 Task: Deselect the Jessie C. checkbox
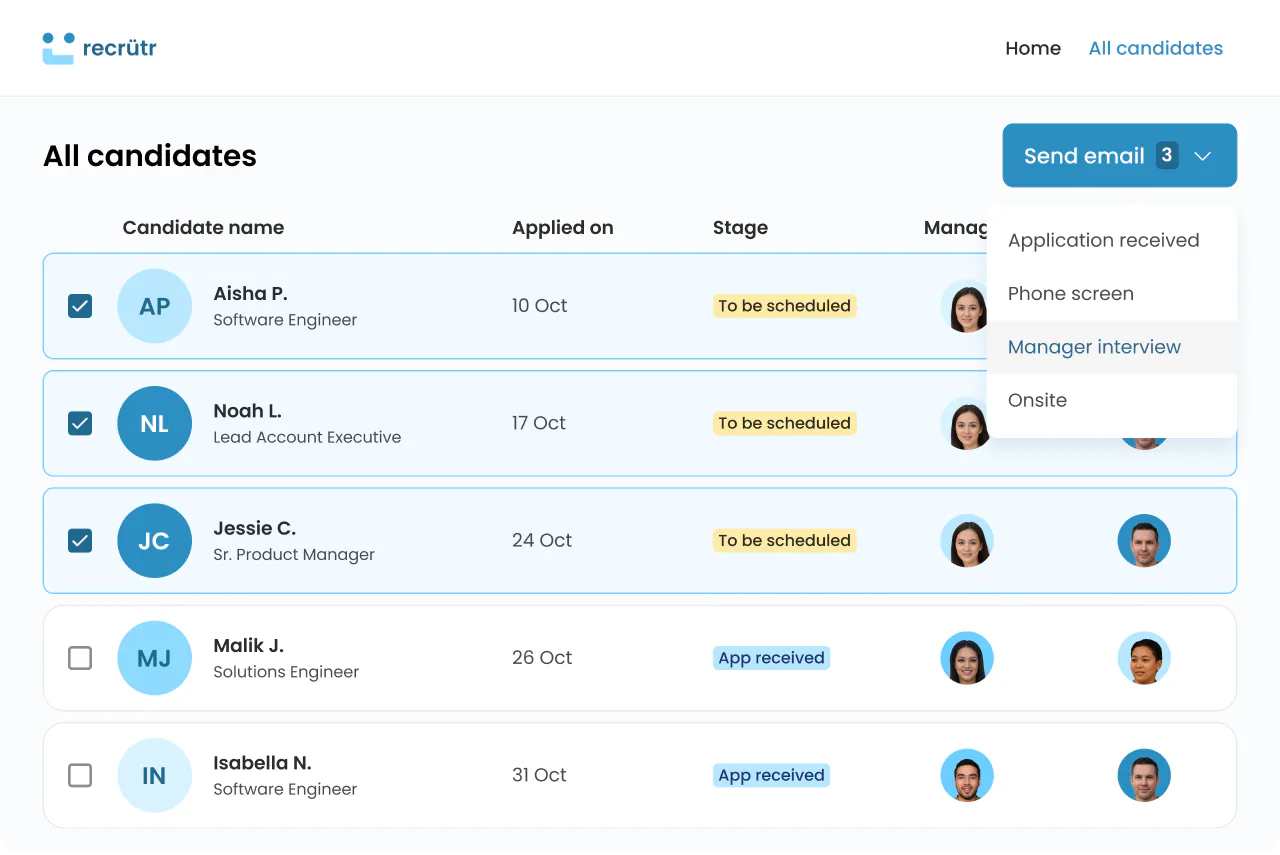[80, 541]
